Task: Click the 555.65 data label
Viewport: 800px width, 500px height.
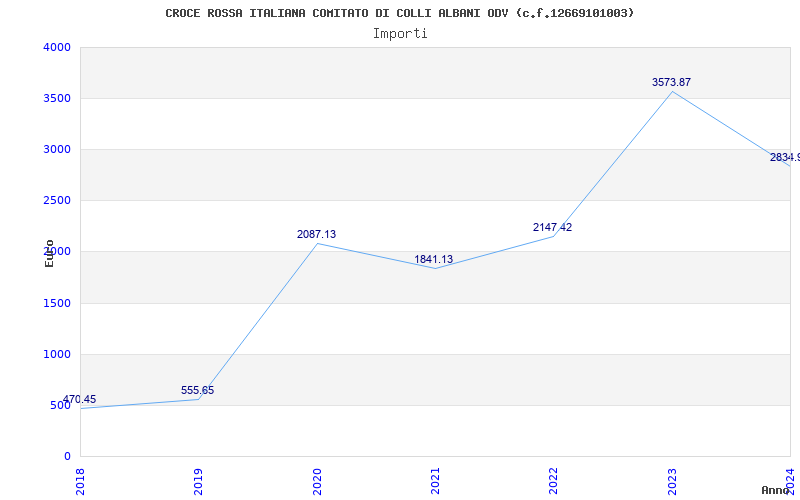Action: [197, 390]
